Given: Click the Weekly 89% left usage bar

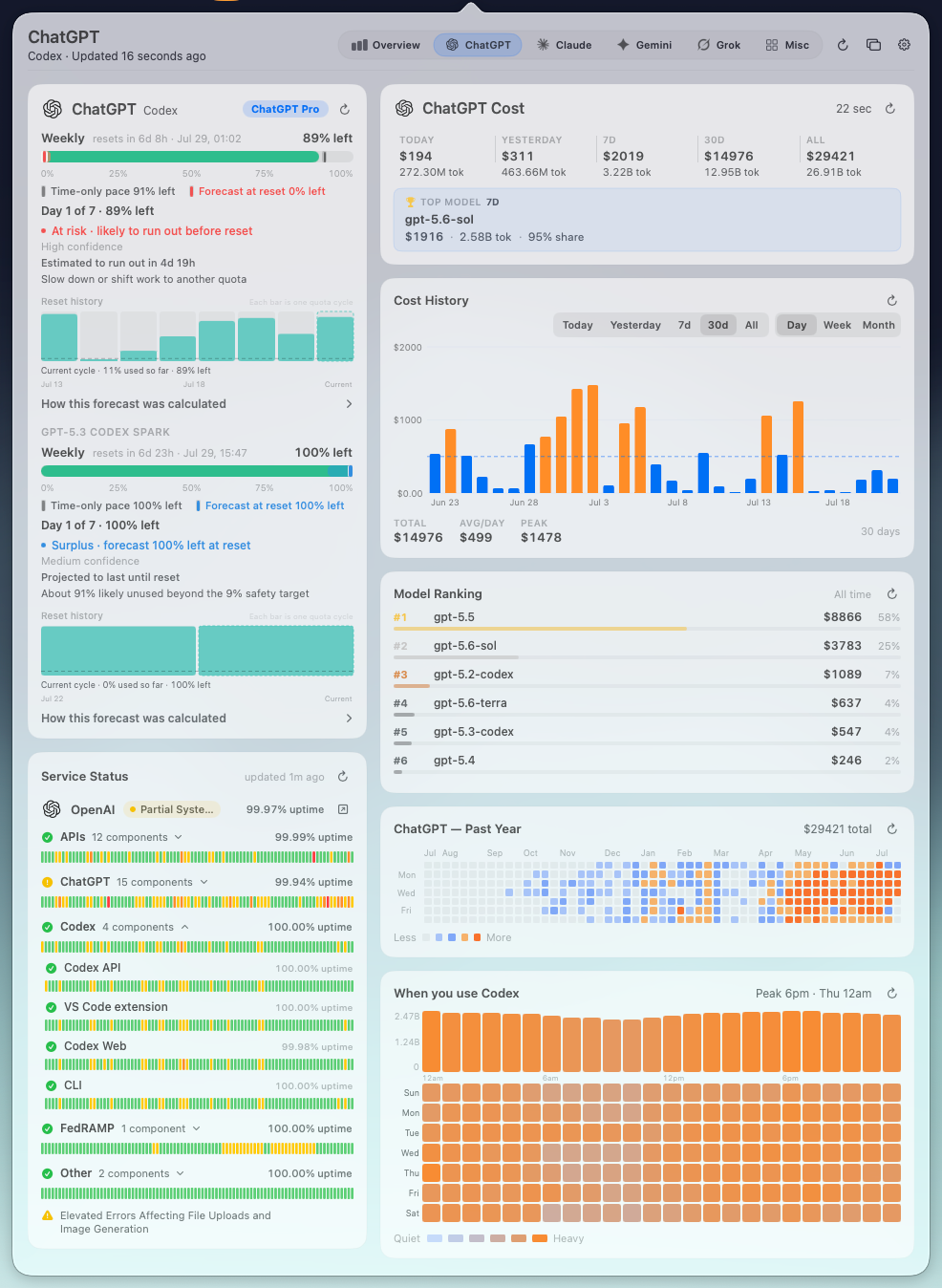Looking at the screenshot, I should click(197, 157).
